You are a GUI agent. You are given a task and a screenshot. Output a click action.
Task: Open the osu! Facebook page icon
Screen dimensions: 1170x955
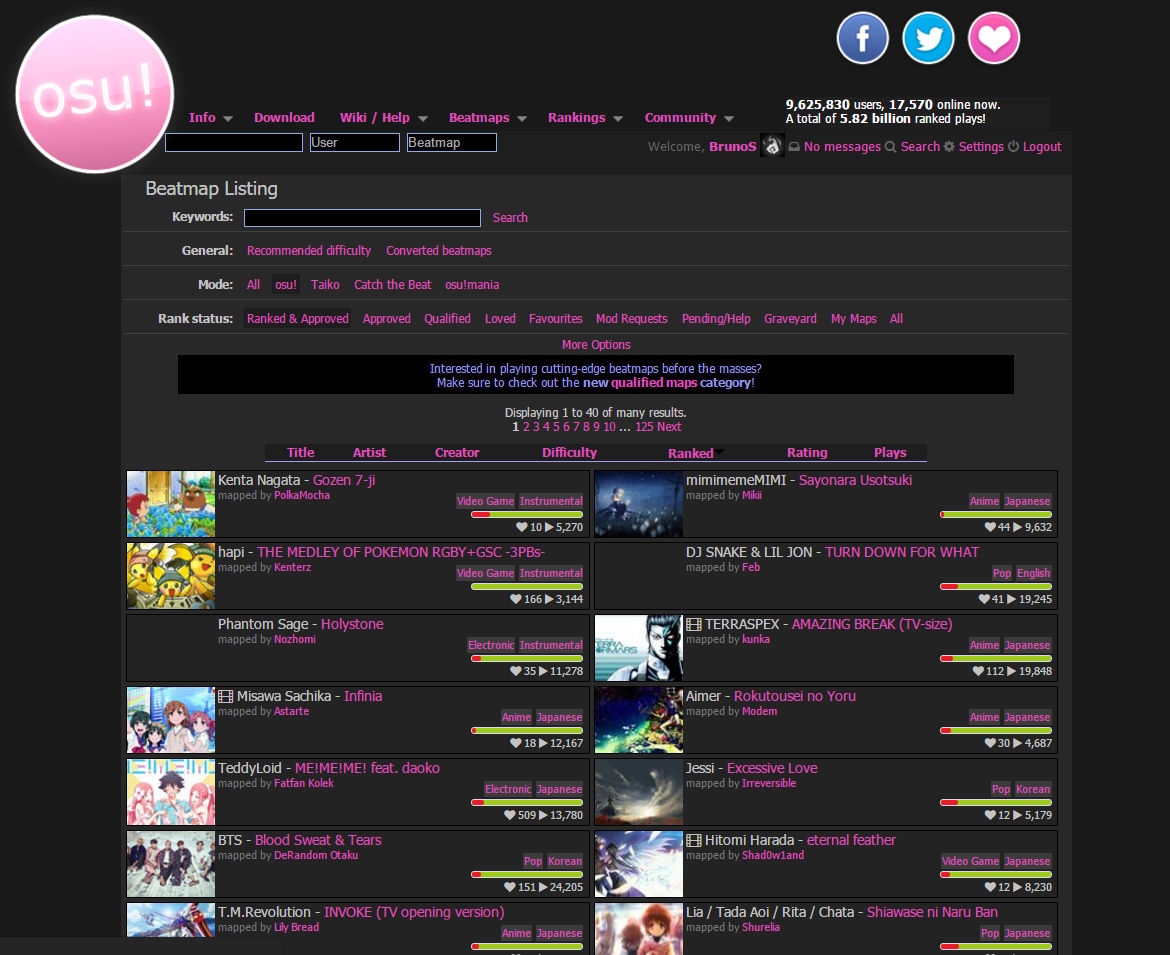pos(862,39)
